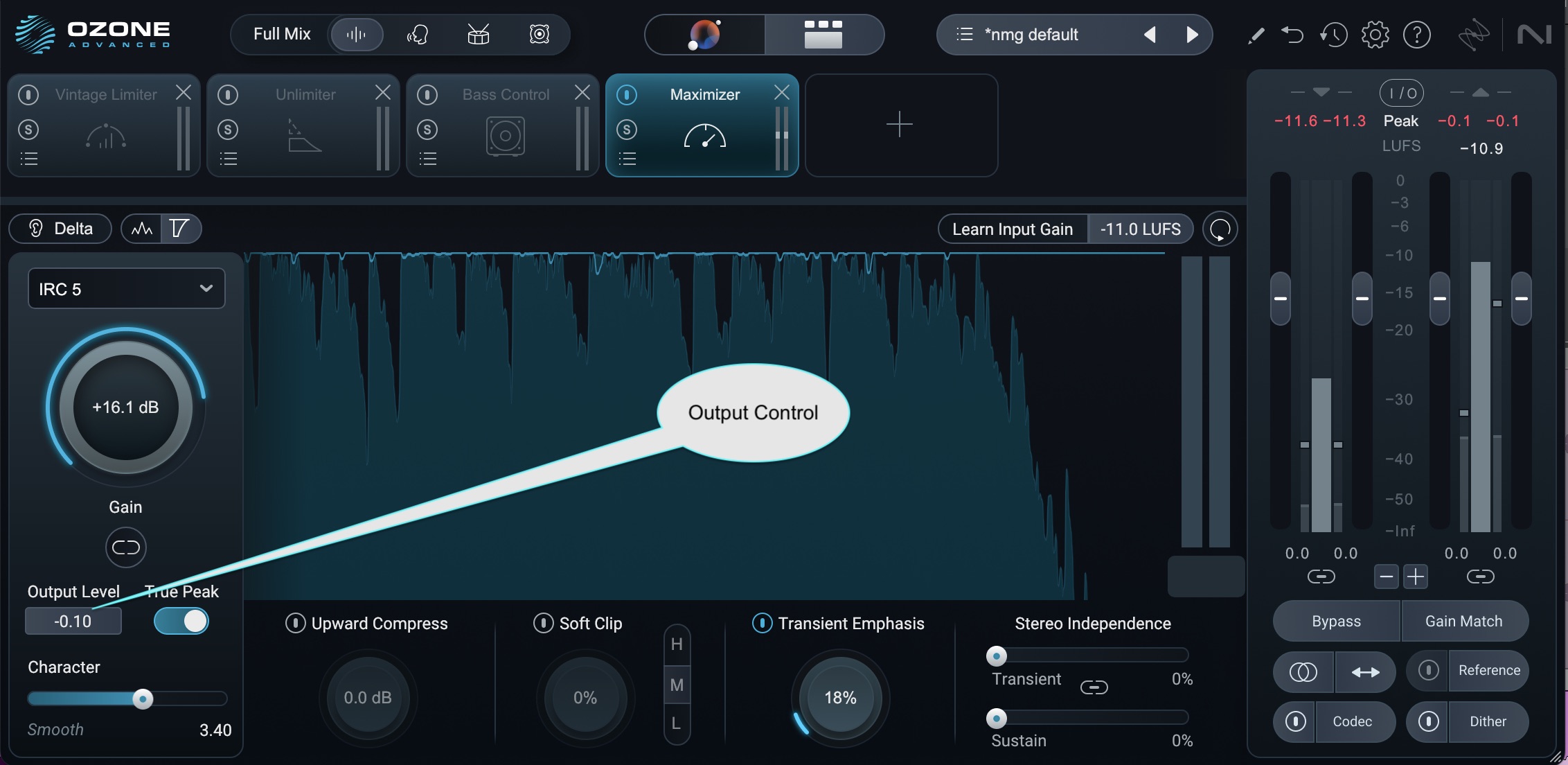
Task: Remove the Maximizer module
Action: pyautogui.click(x=782, y=92)
